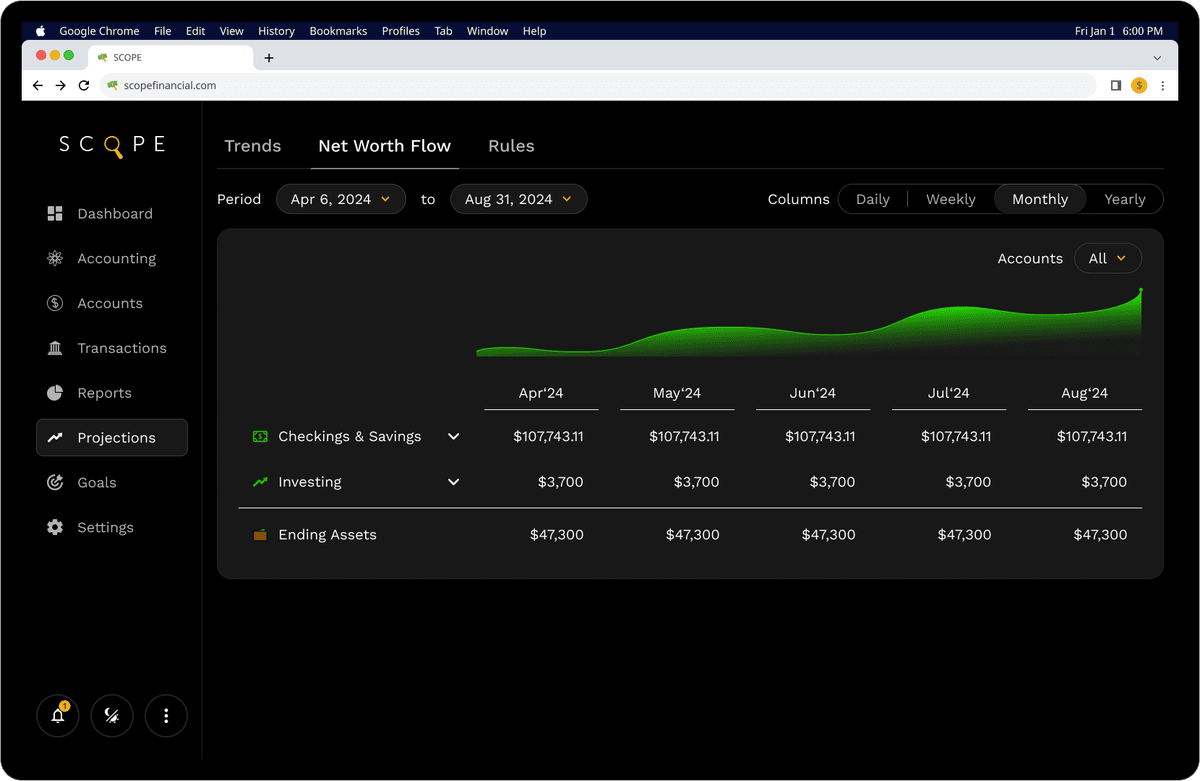Open the Projections sidebar item
Viewport: 1200px width, 781px height.
click(x=111, y=437)
